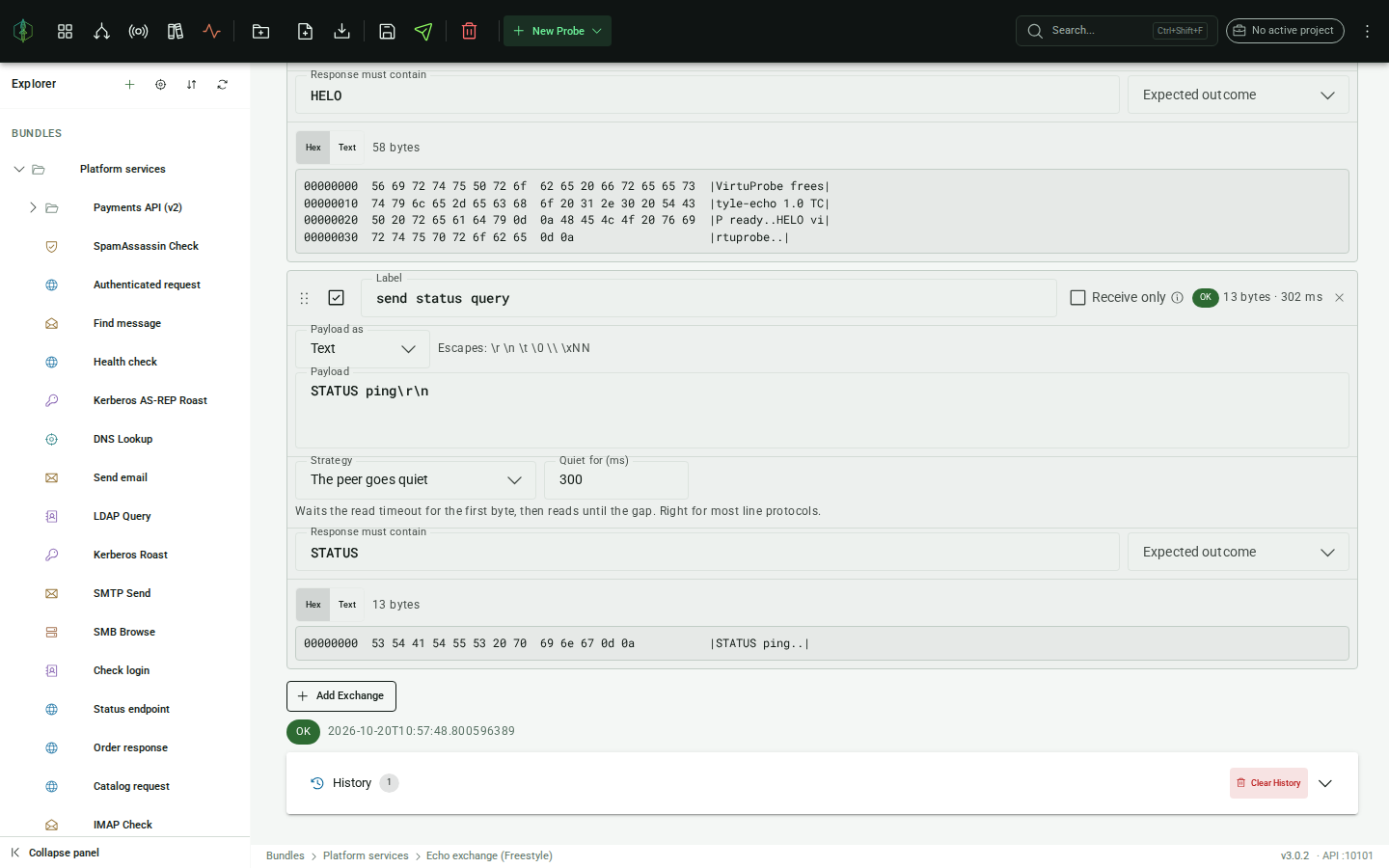Screen dimensions: 1389x868
Task: Open Expected outcome dropdown beside STATUS
Action: point(1239,552)
